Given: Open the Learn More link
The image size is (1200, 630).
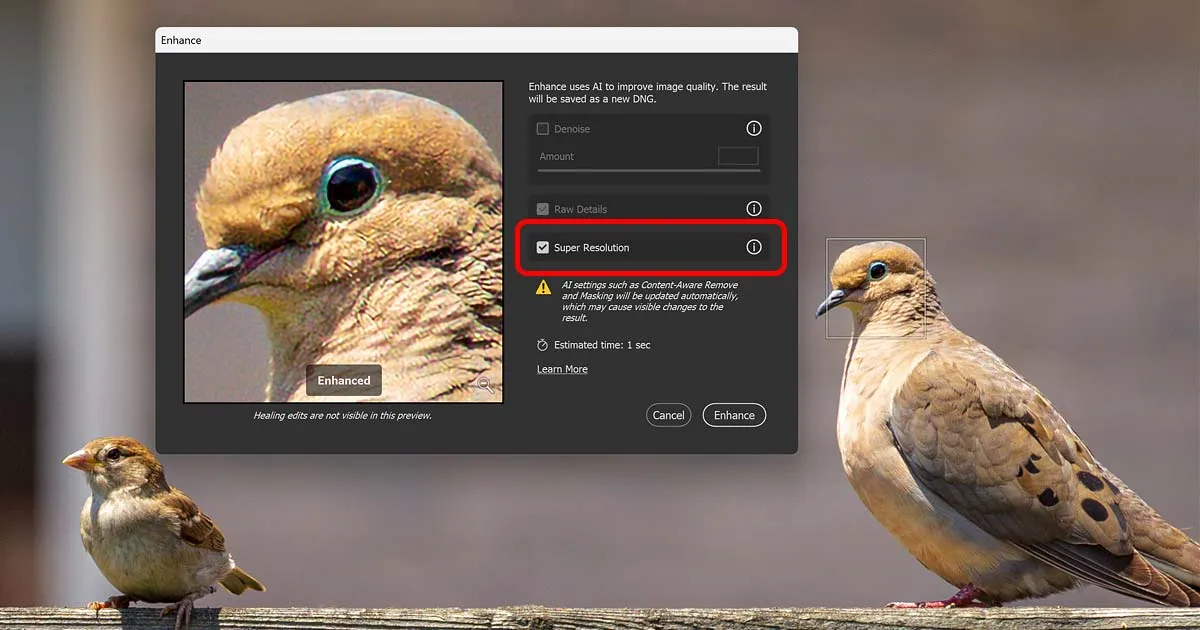Looking at the screenshot, I should pos(562,369).
